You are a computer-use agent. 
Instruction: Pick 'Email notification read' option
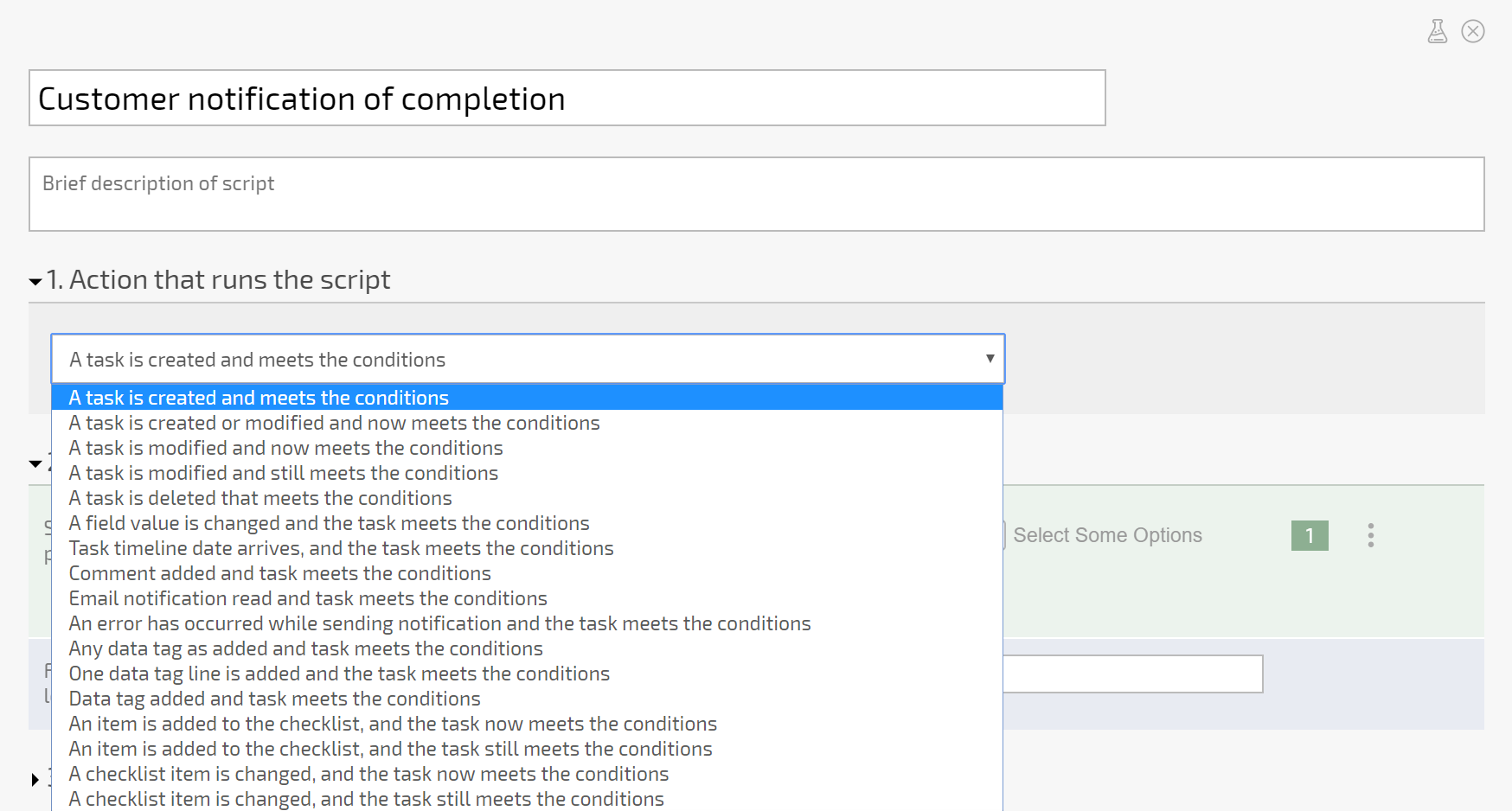308,598
